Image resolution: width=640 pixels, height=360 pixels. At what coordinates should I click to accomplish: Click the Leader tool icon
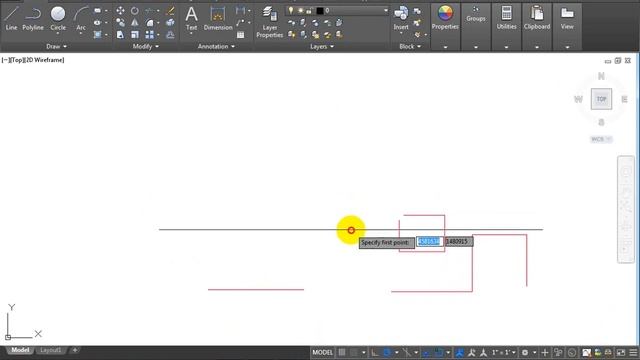pyautogui.click(x=241, y=22)
